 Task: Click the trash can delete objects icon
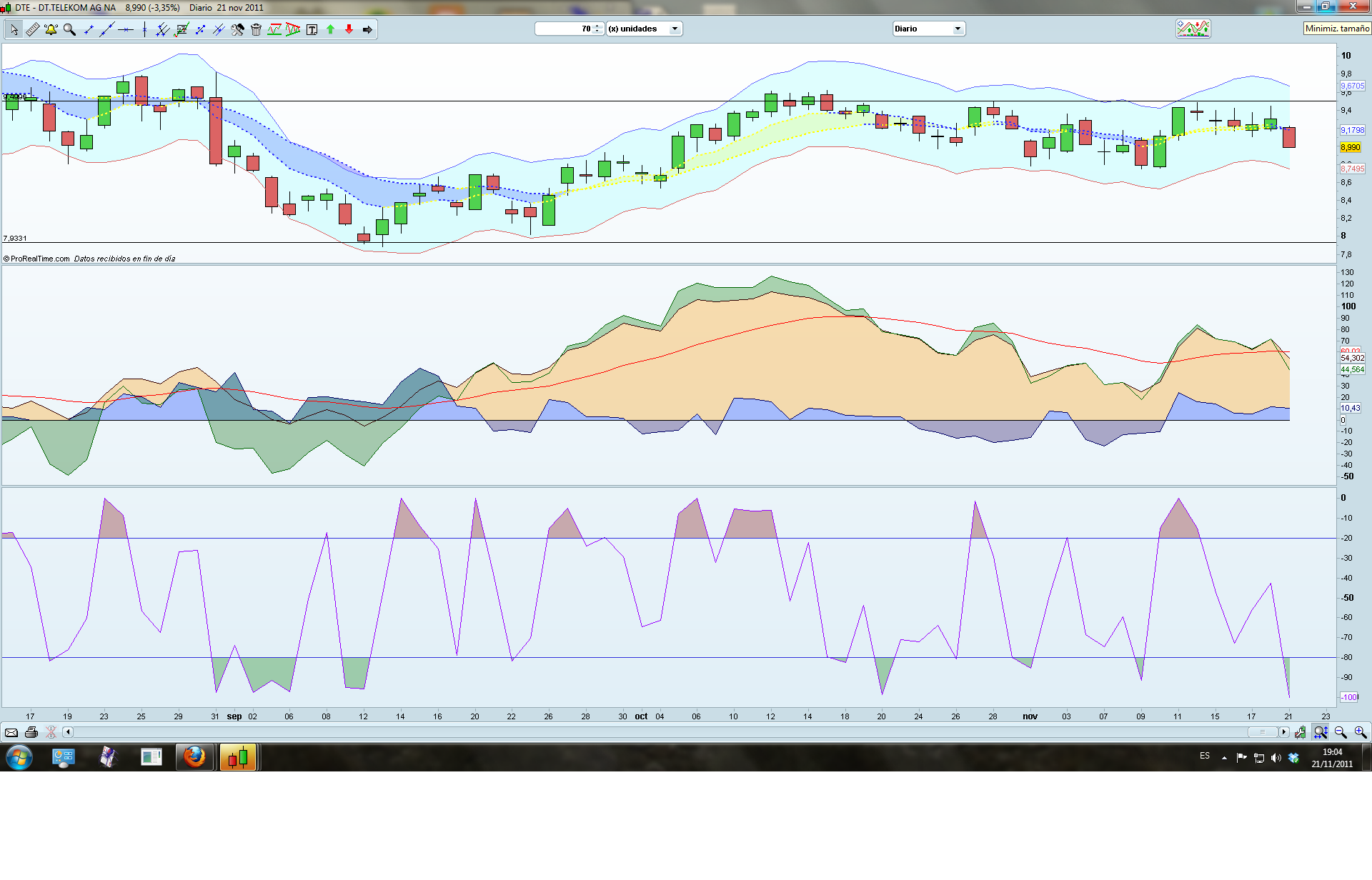tap(256, 29)
